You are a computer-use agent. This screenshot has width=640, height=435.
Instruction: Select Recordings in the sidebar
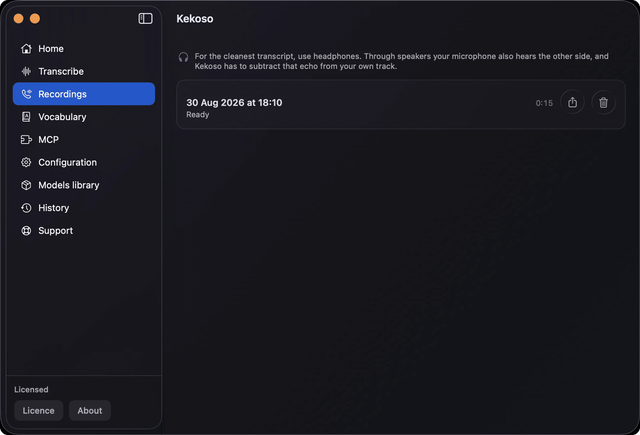[x=84, y=94]
